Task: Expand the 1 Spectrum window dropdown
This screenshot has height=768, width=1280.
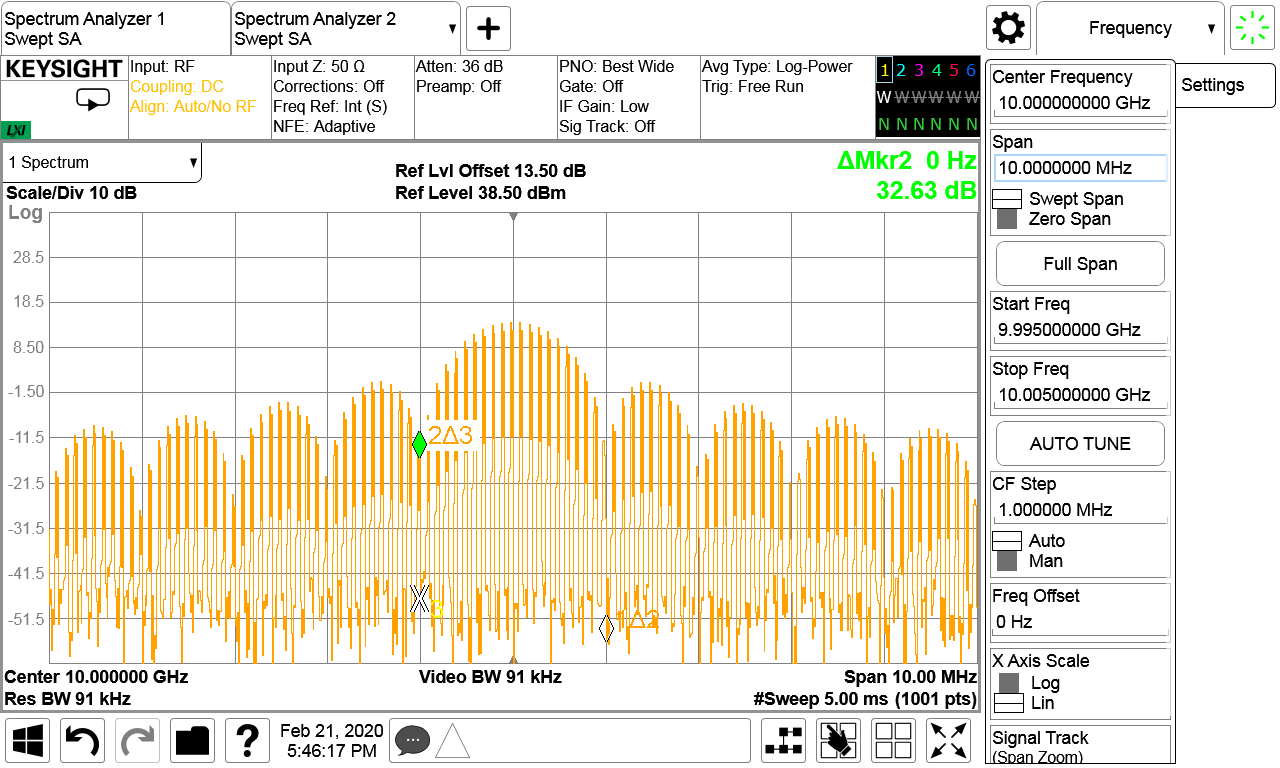Action: click(x=101, y=162)
